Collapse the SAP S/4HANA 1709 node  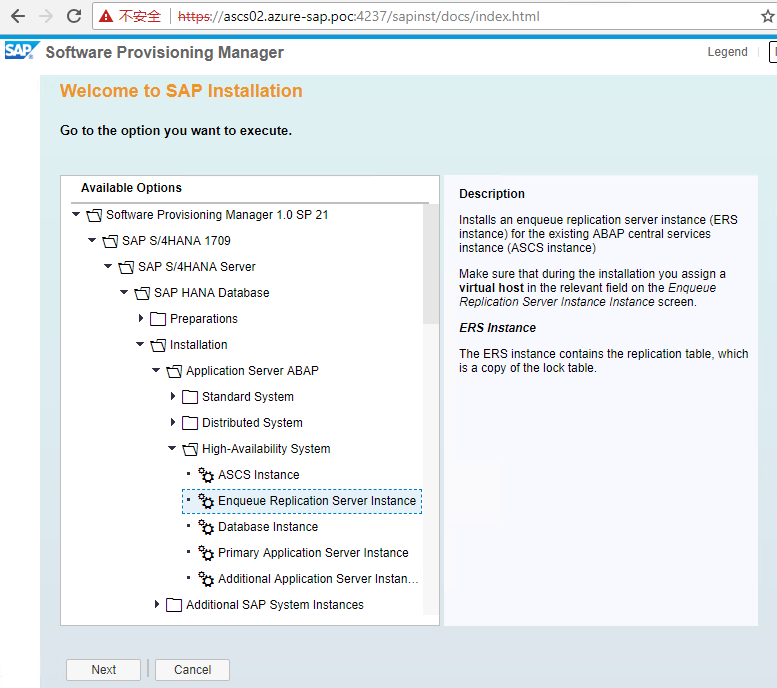pos(92,240)
